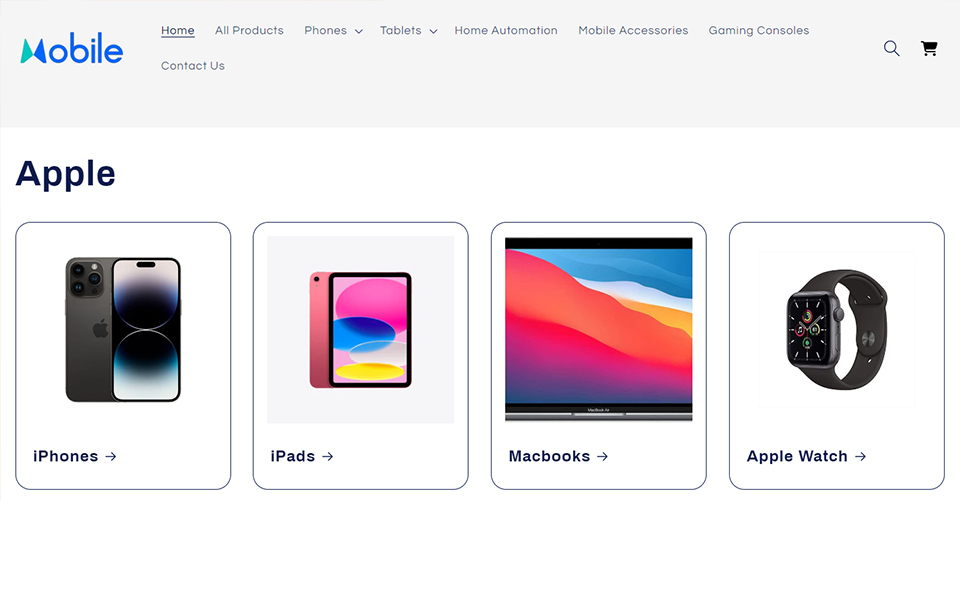The image size is (960, 600).
Task: Open the Mobile Accessories page
Action: [x=633, y=30]
